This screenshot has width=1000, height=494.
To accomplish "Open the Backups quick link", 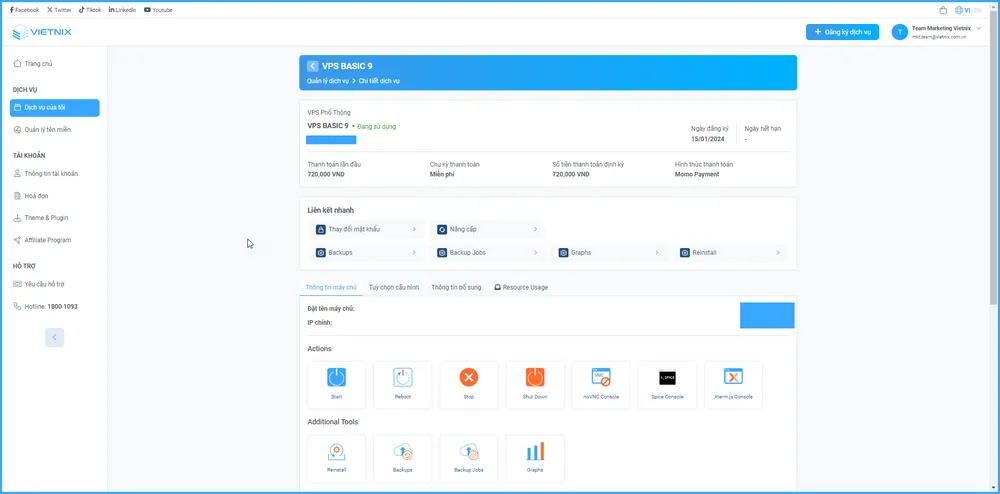I will pyautogui.click(x=366, y=252).
